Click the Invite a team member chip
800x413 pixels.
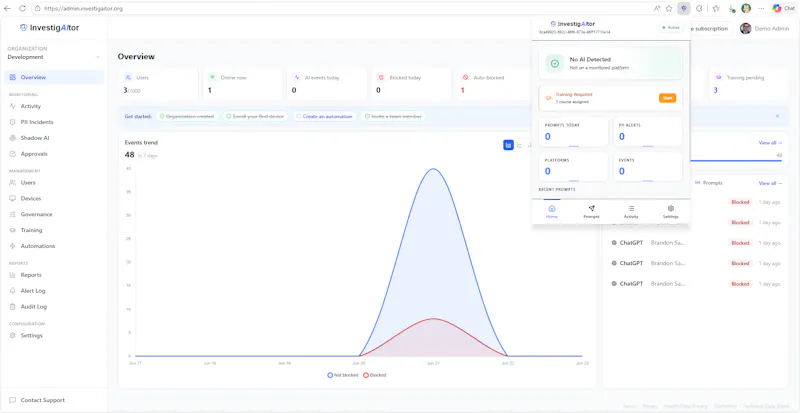(393, 116)
